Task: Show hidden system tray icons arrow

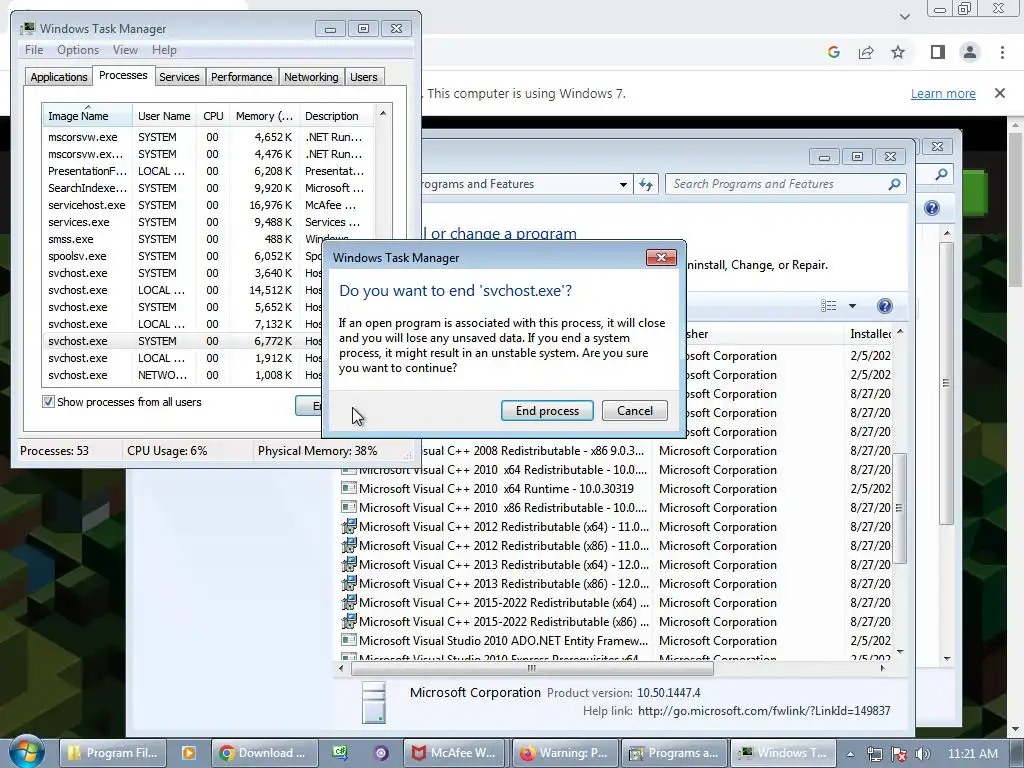Action: coord(851,754)
